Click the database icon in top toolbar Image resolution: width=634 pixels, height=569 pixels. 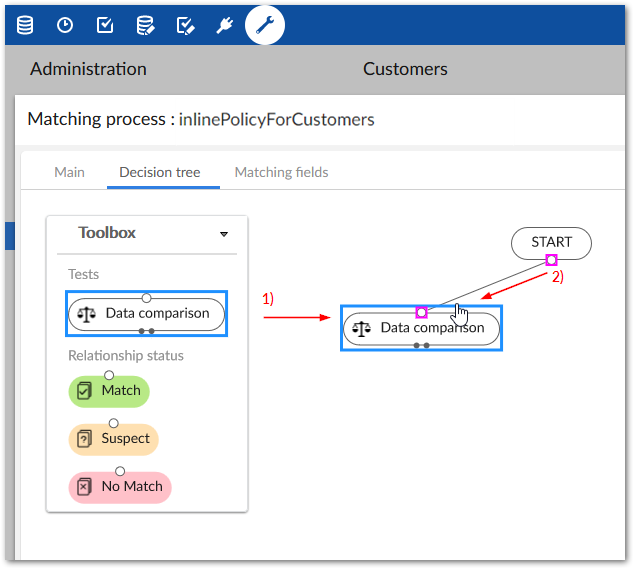pyautogui.click(x=25, y=25)
